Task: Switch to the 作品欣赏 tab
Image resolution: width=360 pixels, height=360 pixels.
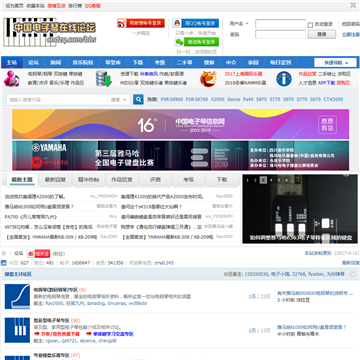Action: [122, 180]
